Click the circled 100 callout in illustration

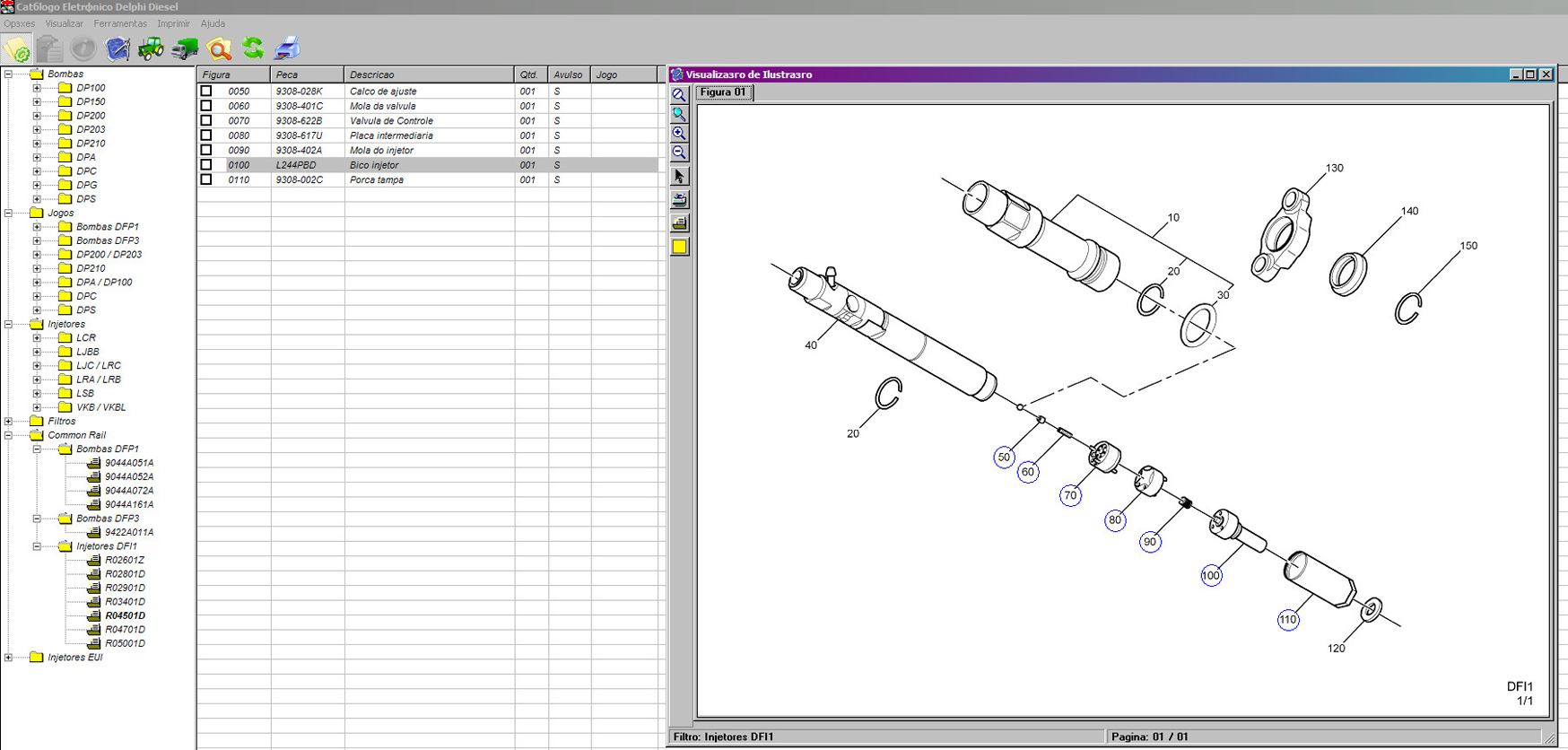(1211, 576)
